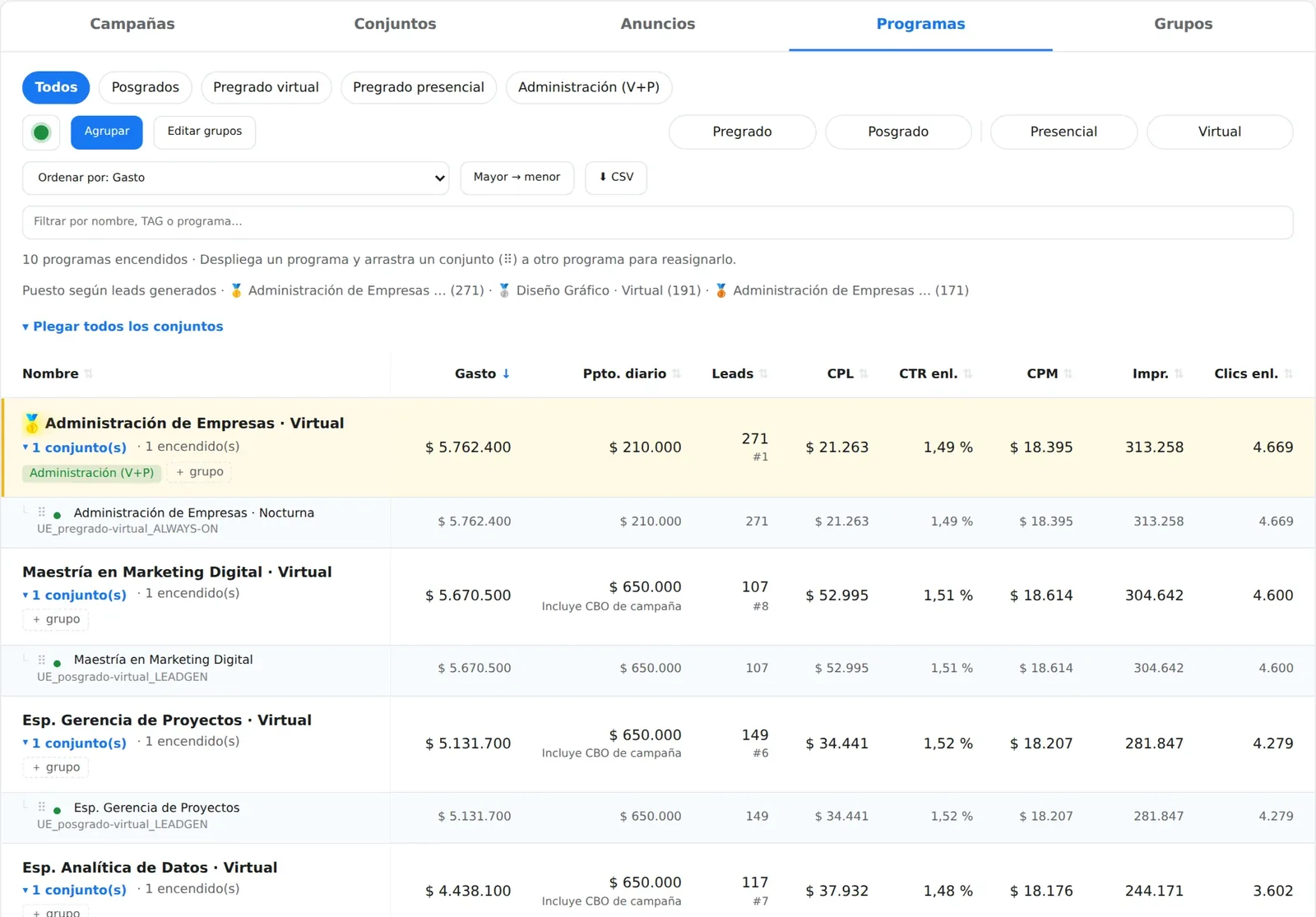This screenshot has width=1316, height=917.
Task: Open the Campañas tab
Action: coord(132,25)
